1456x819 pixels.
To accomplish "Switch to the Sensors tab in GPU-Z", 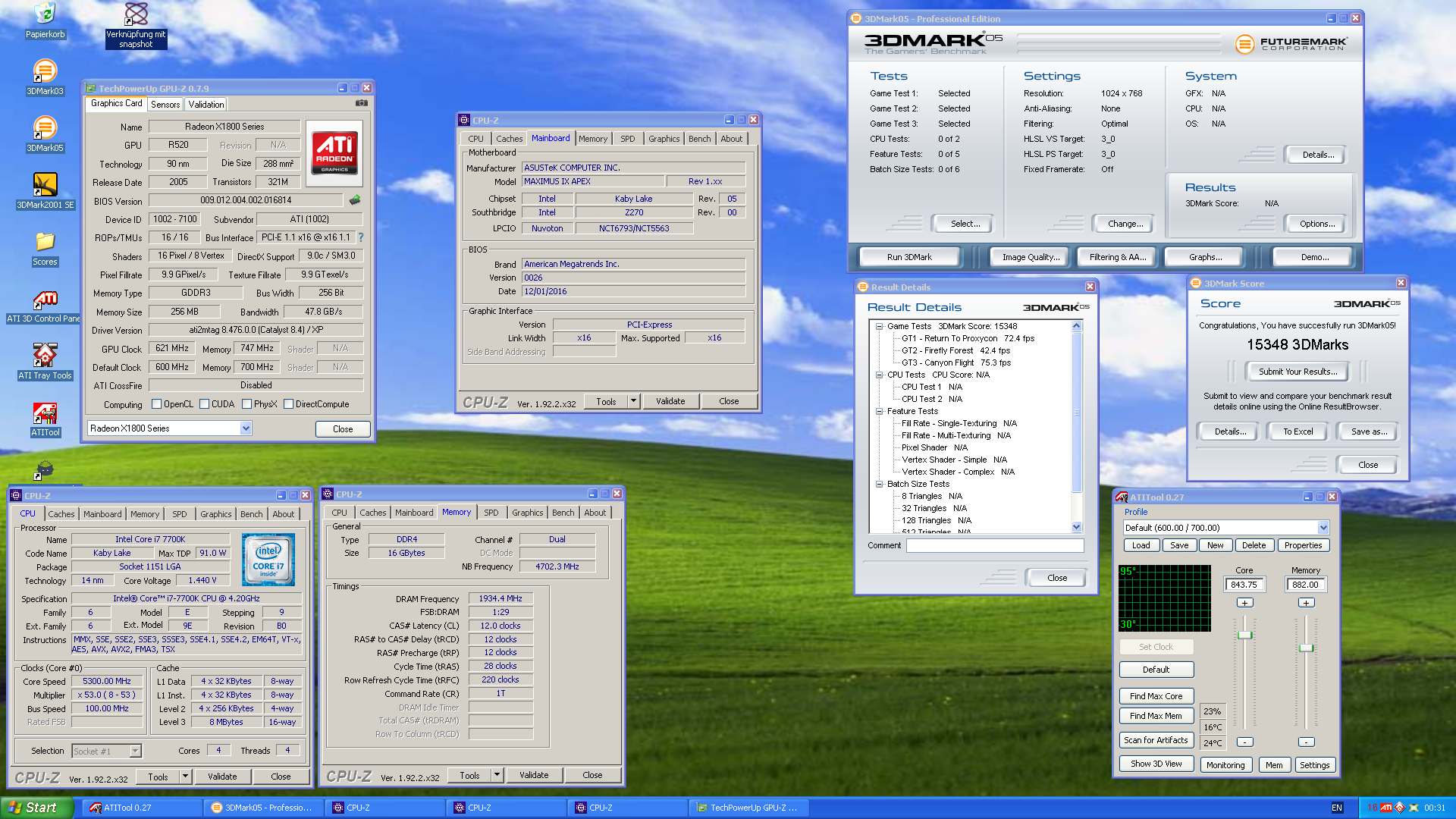I will click(165, 105).
